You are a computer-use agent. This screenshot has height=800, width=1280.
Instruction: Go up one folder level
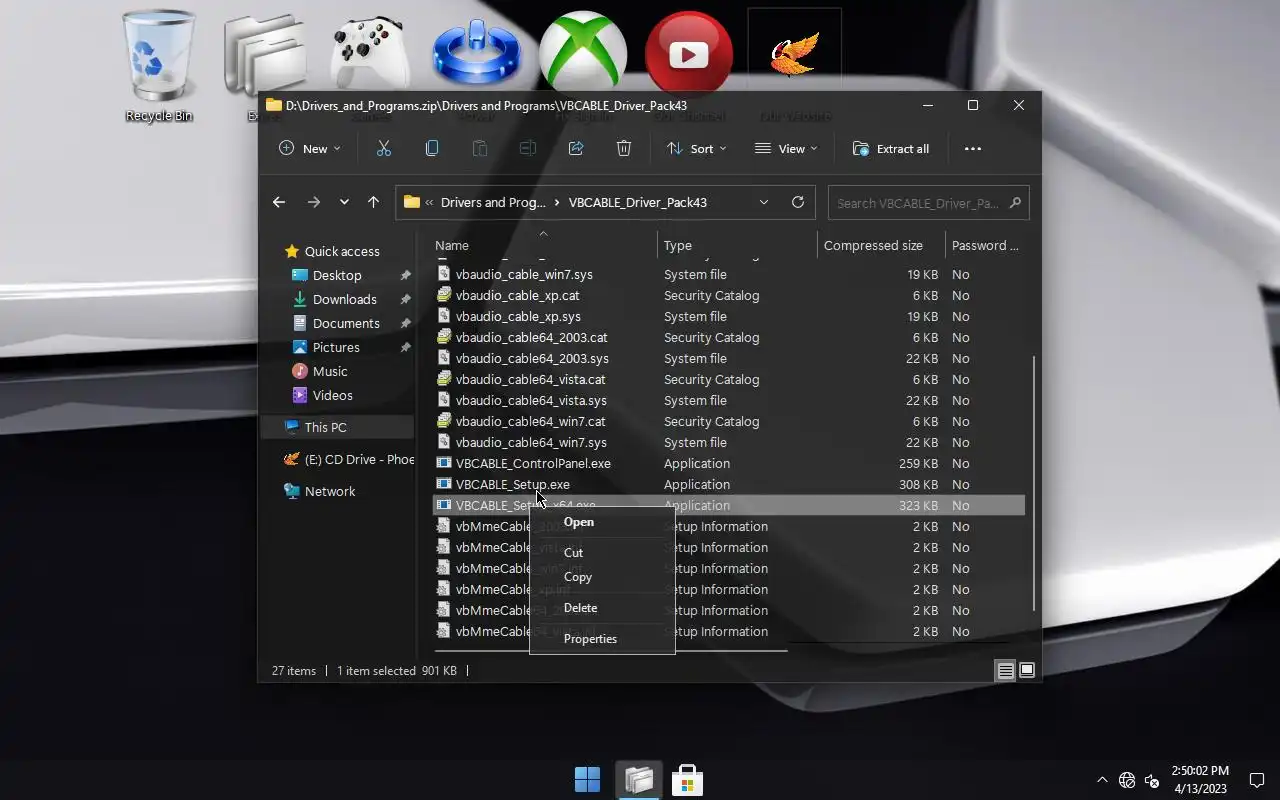(x=373, y=202)
